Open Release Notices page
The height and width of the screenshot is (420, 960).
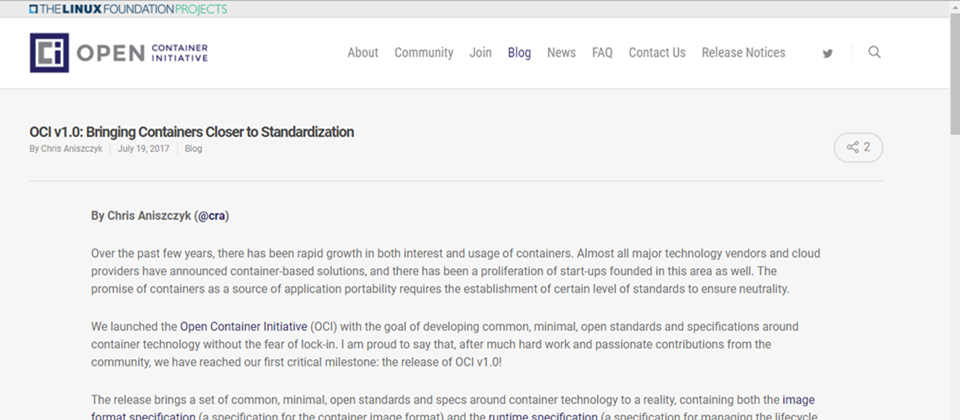tap(743, 53)
